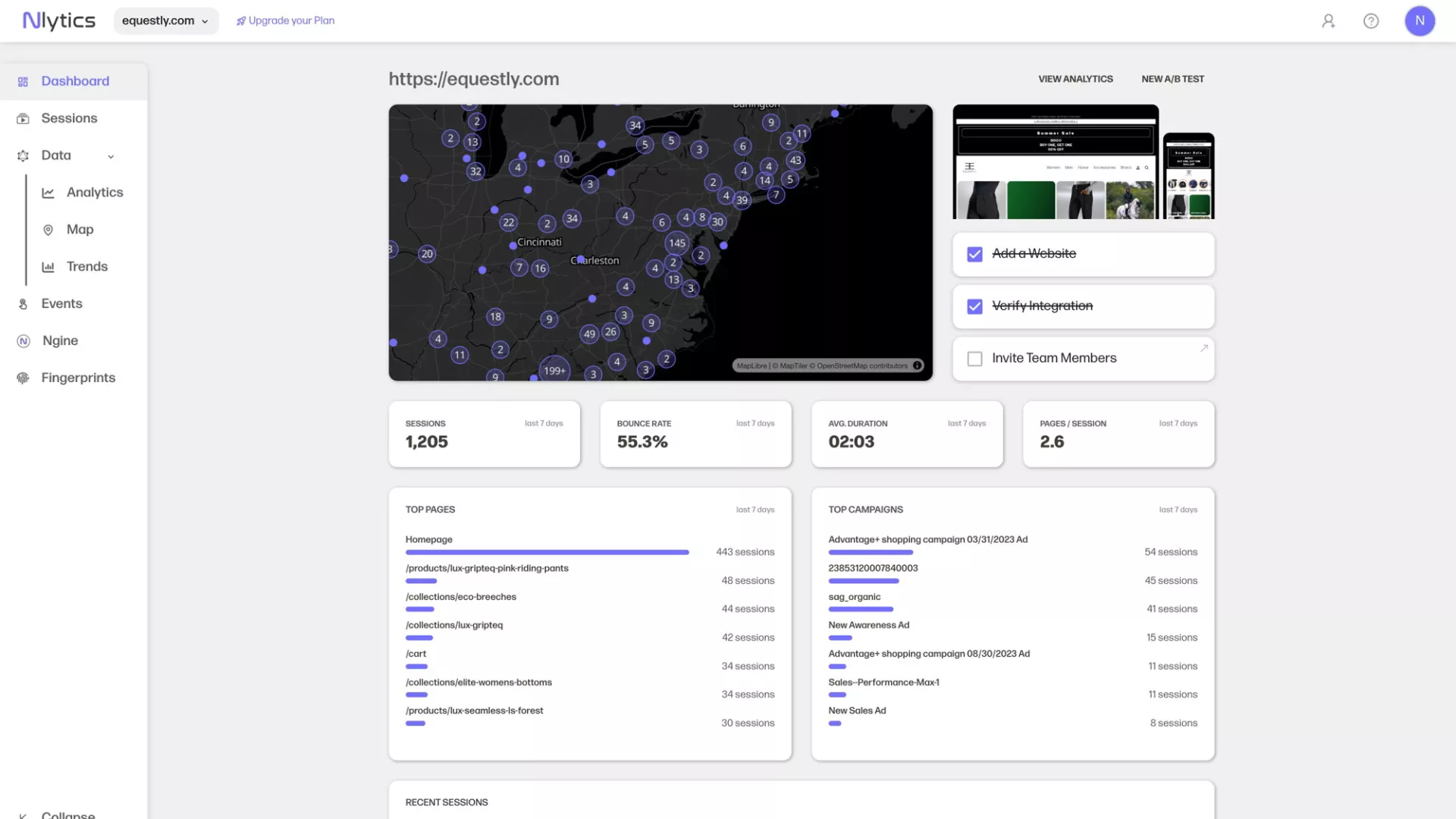Click the Upgrade your Plan link
This screenshot has height=819, width=1456.
point(285,21)
